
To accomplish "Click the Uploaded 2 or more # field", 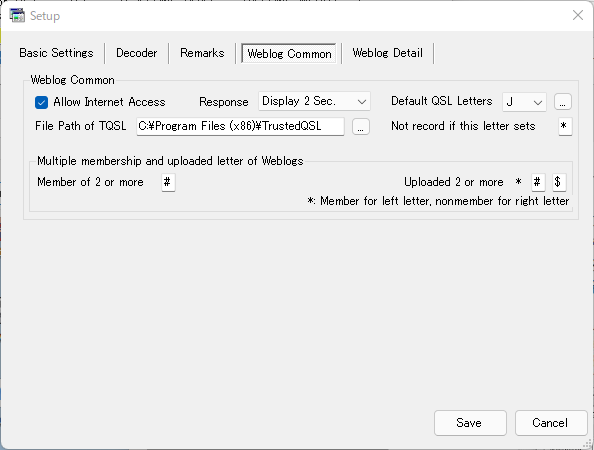I will 538,183.
